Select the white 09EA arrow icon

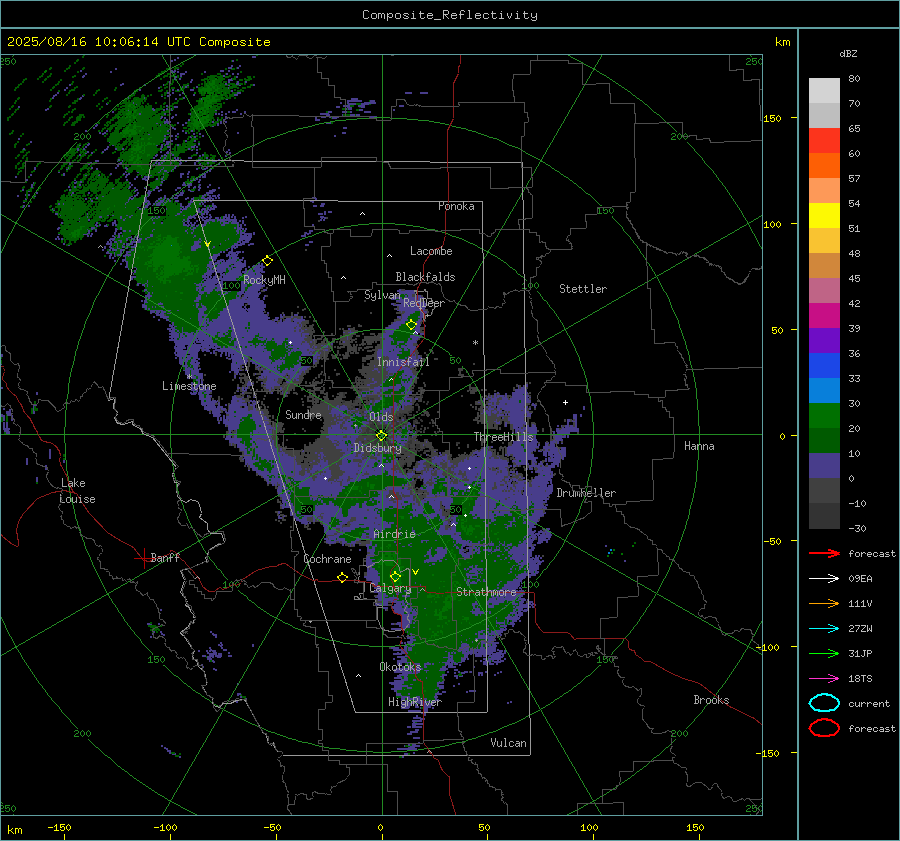(824, 579)
